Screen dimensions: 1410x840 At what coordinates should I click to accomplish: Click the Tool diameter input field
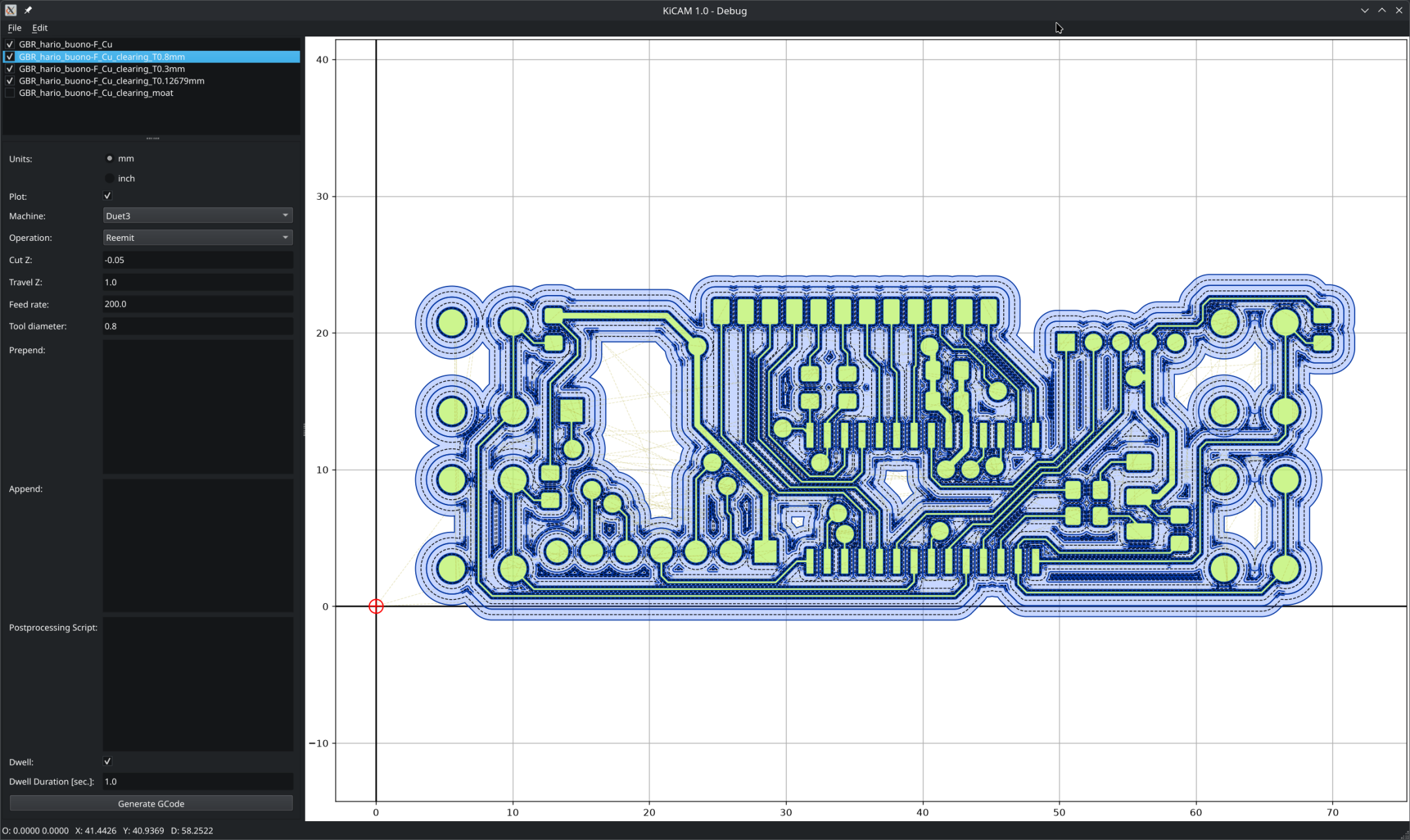tap(198, 326)
